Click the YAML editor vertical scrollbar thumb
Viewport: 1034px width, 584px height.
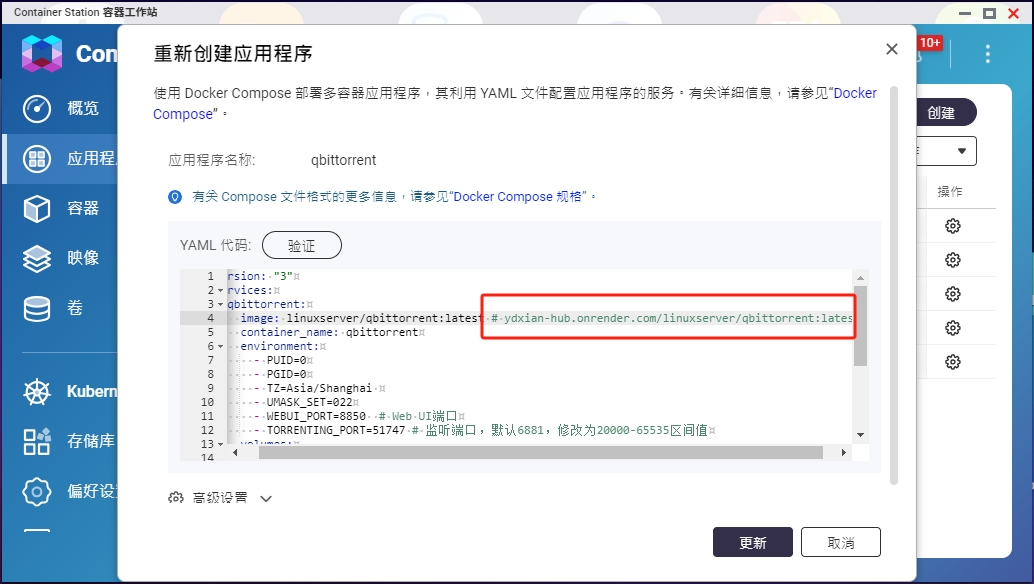860,326
